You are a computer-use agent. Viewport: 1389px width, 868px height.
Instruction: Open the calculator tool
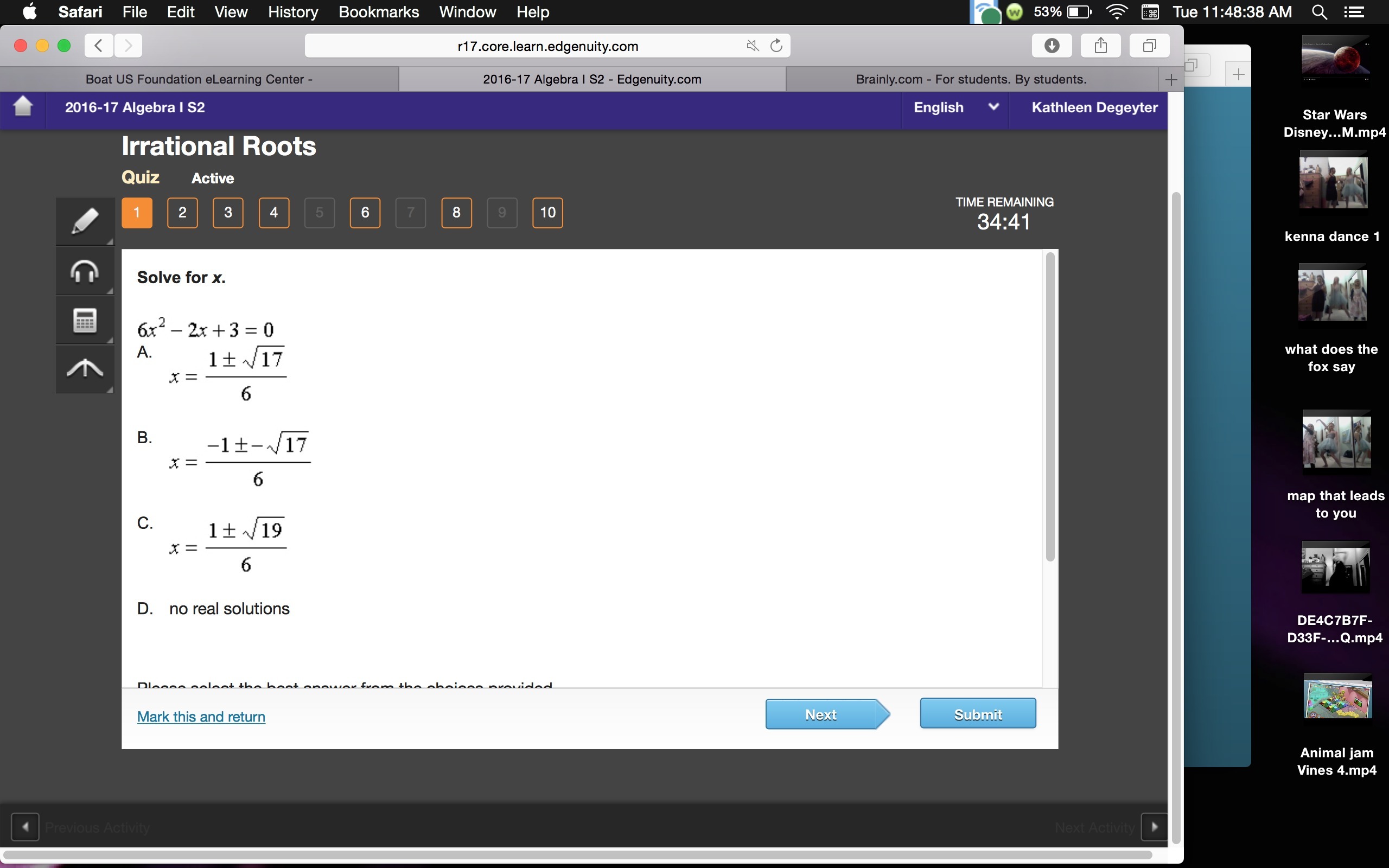(85, 320)
